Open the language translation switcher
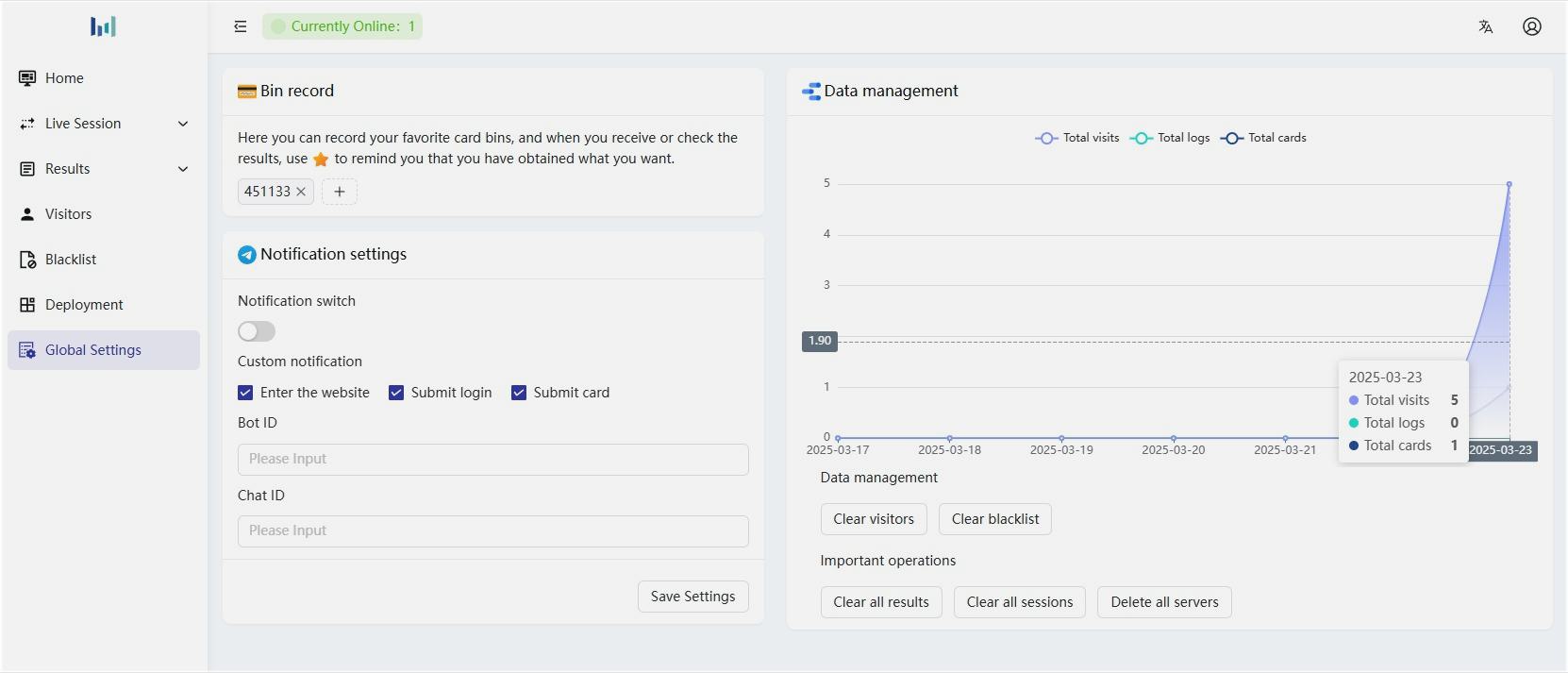Viewport: 1568px width, 673px height. pyautogui.click(x=1486, y=26)
